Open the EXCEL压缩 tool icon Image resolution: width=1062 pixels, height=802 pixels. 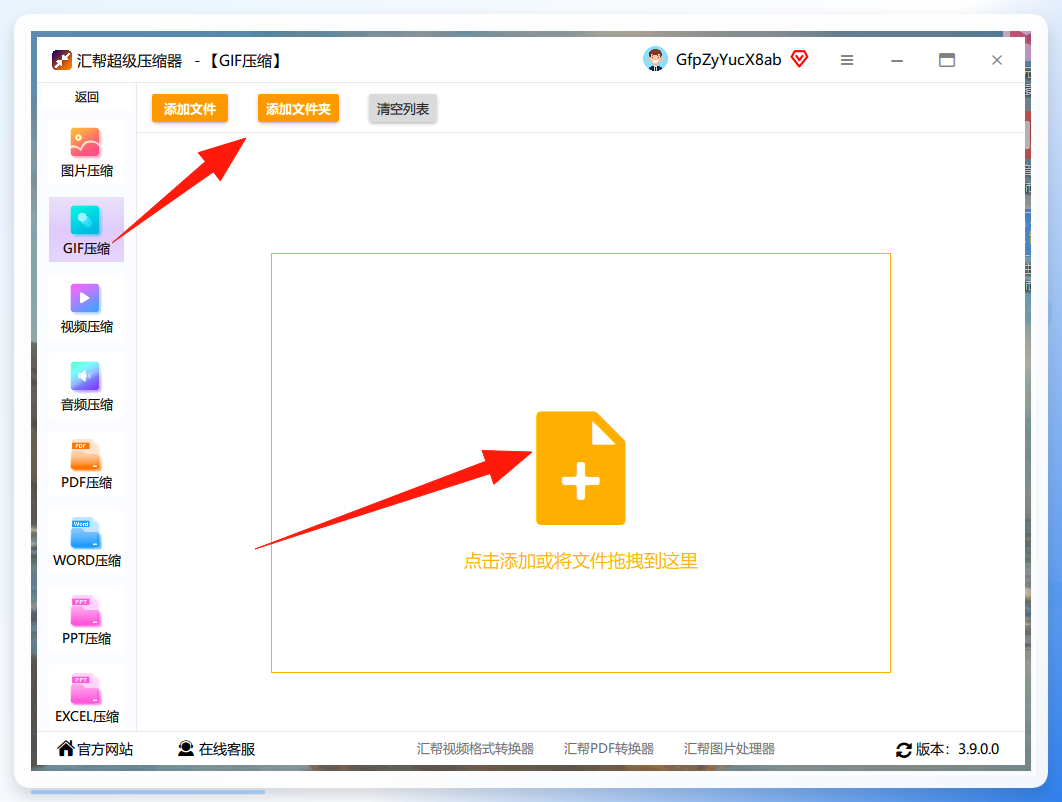point(85,688)
